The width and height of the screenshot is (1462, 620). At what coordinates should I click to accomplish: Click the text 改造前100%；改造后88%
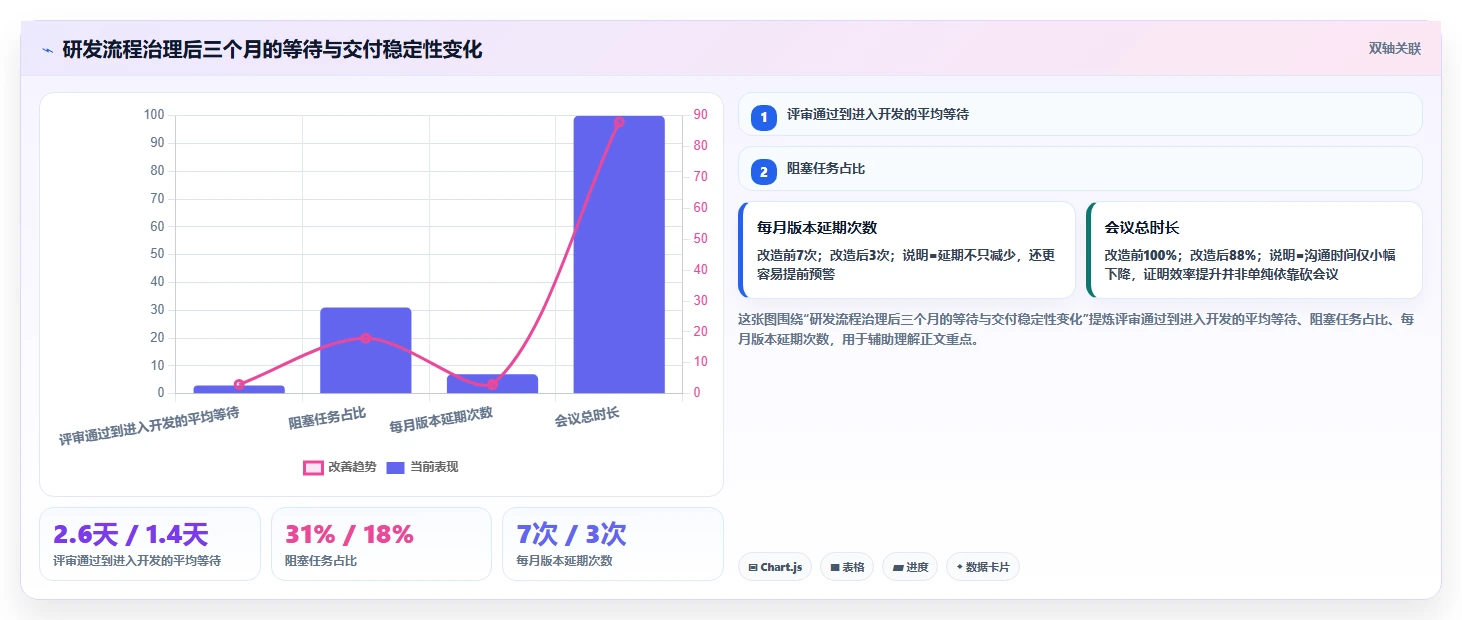coord(1181,255)
